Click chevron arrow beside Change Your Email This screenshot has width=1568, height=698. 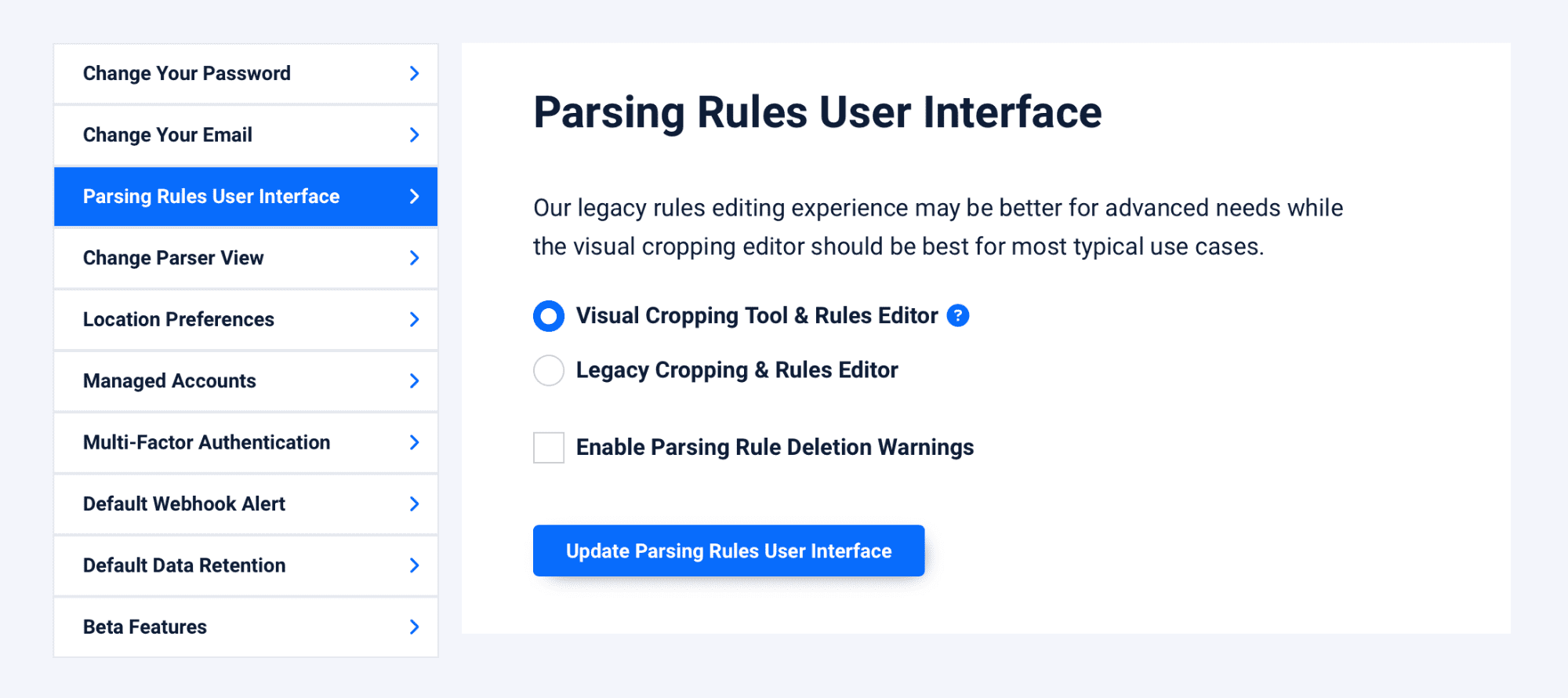pyautogui.click(x=415, y=135)
